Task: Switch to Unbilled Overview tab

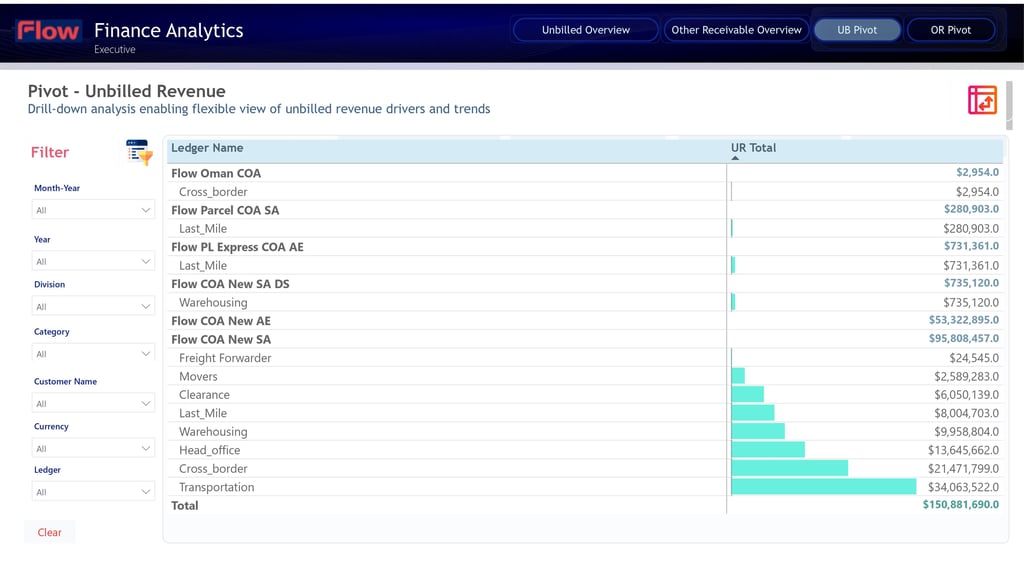Action: click(x=586, y=30)
